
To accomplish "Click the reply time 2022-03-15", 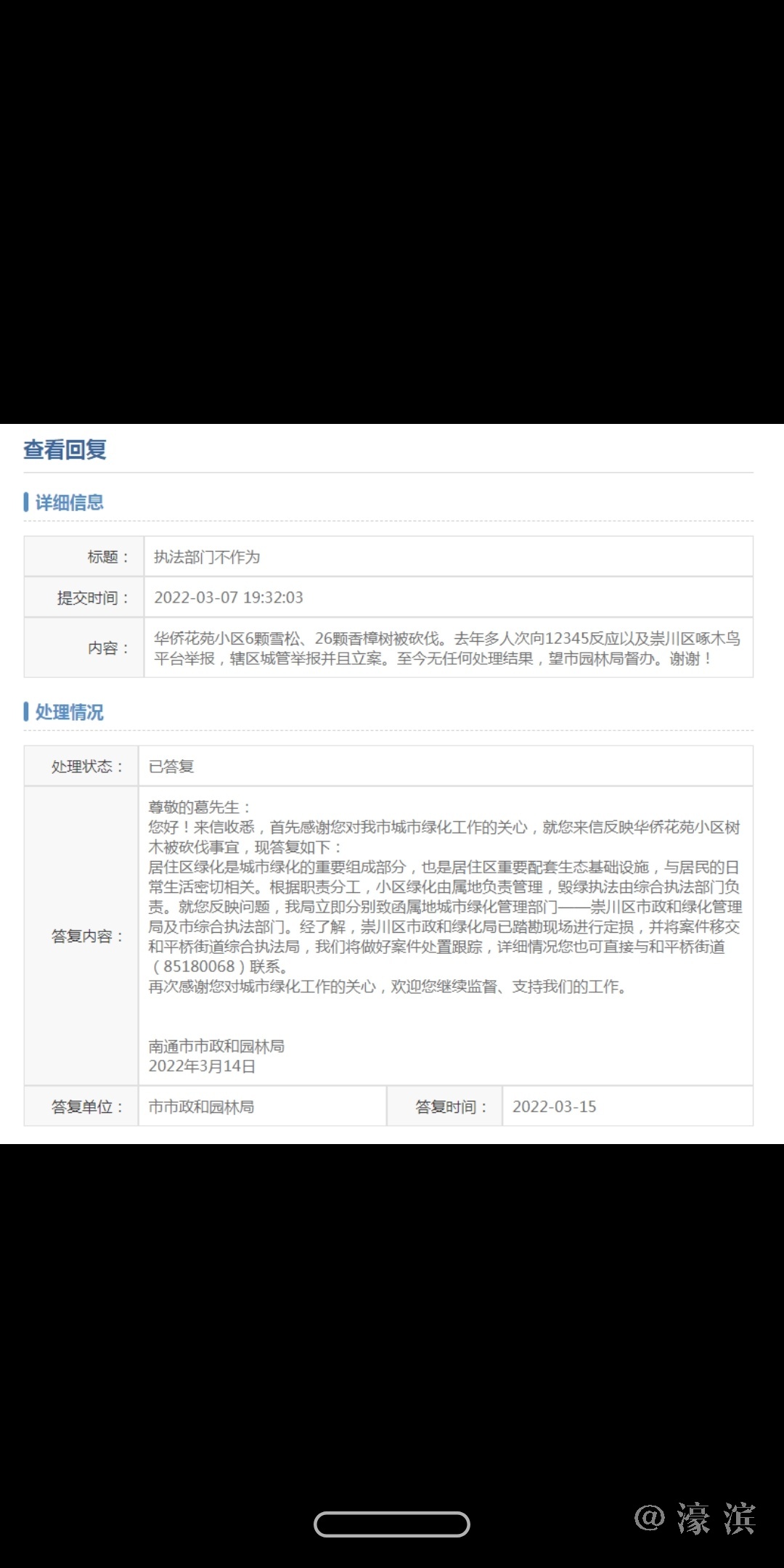I will (x=554, y=1107).
